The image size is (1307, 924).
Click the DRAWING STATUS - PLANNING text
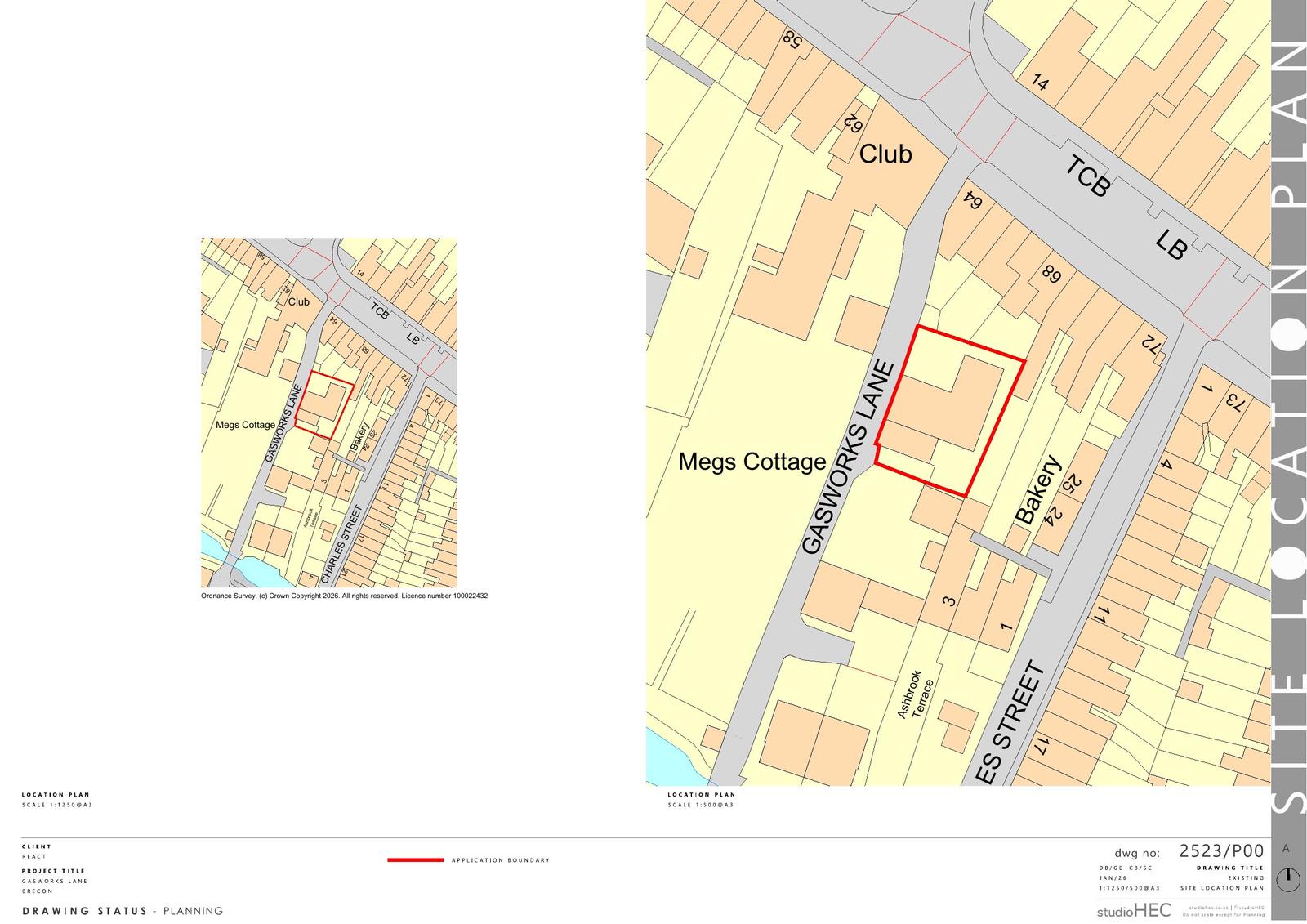tap(123, 911)
